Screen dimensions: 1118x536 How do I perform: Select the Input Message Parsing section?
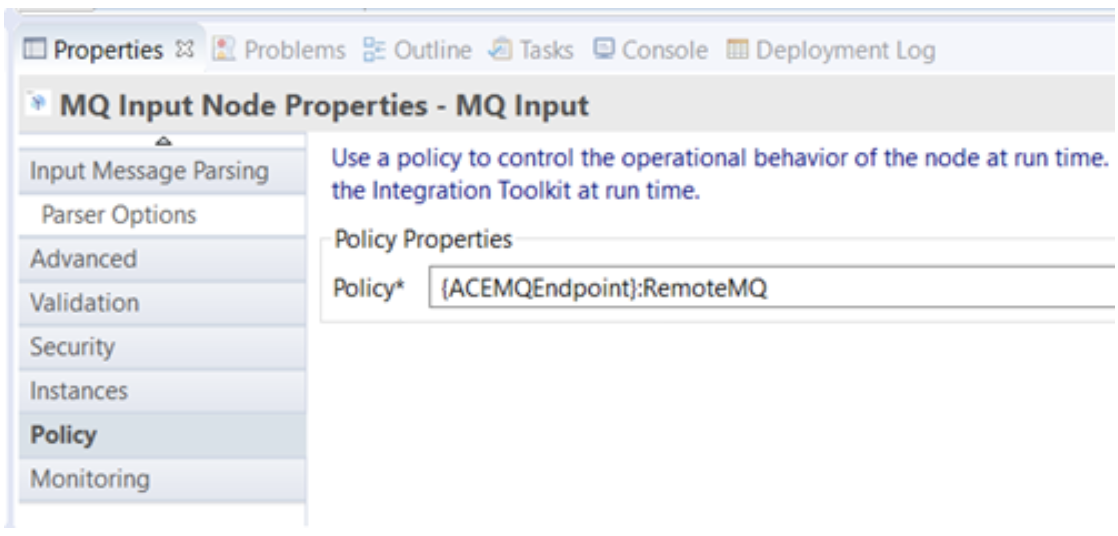162,171
